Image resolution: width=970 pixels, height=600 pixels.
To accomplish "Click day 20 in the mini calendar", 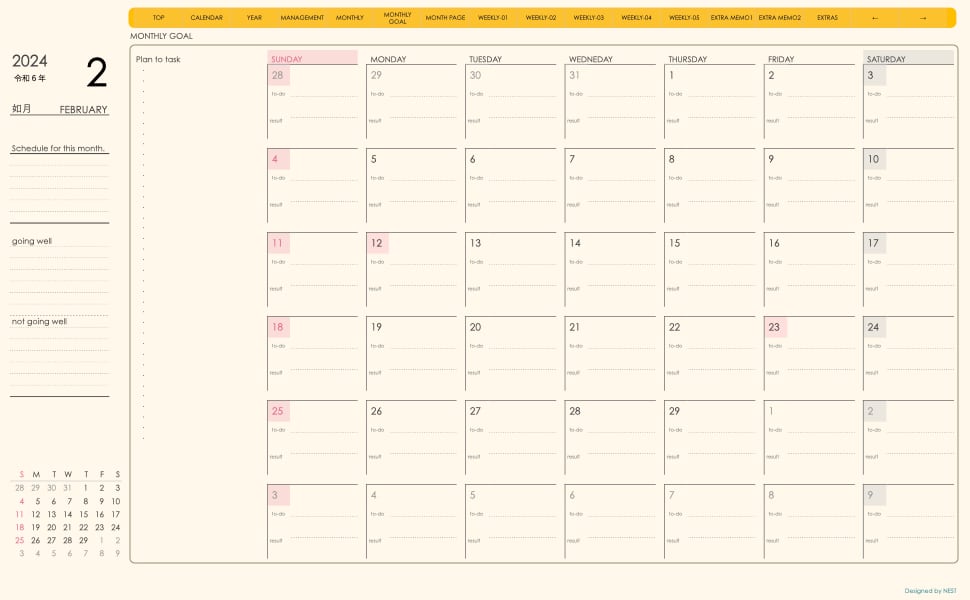I will 52,527.
